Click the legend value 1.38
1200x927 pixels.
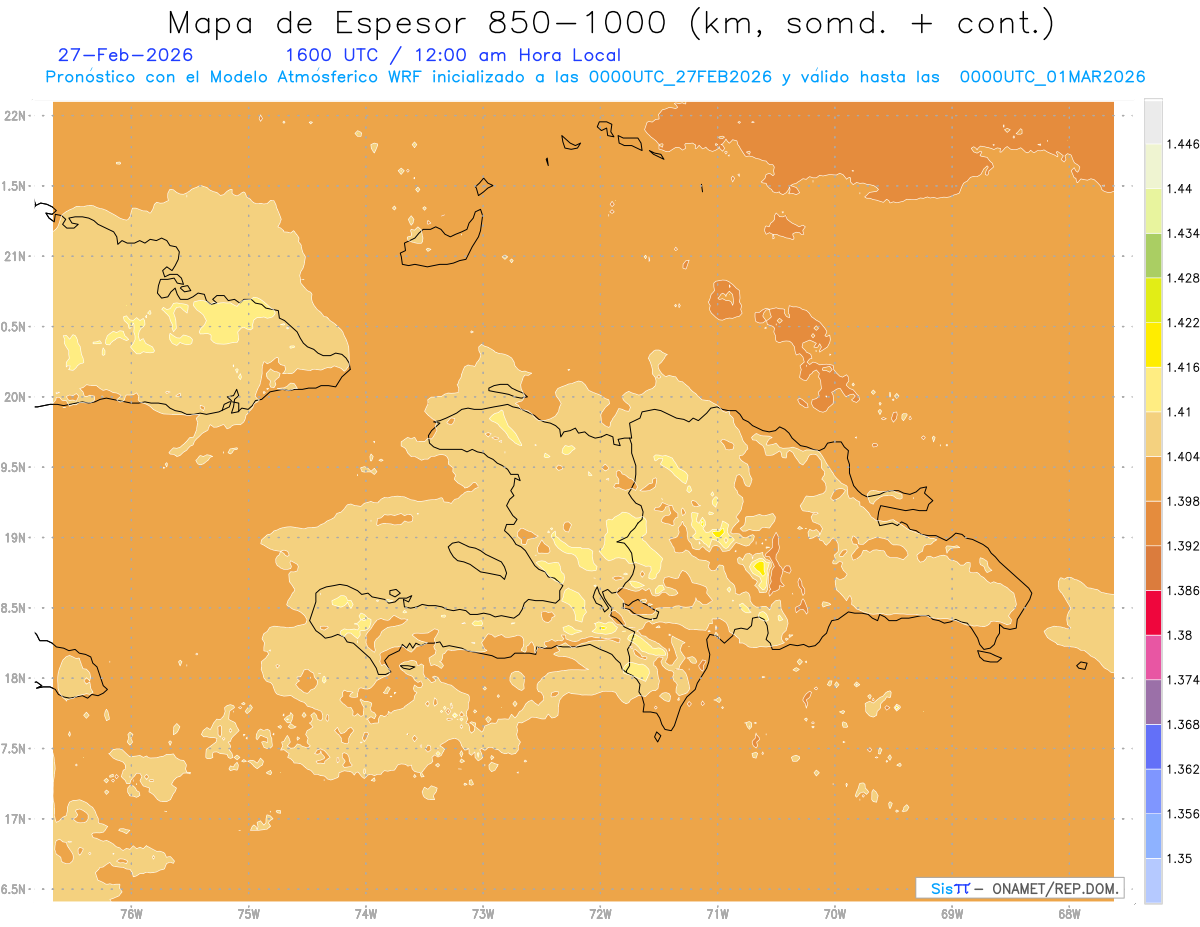coord(1181,634)
